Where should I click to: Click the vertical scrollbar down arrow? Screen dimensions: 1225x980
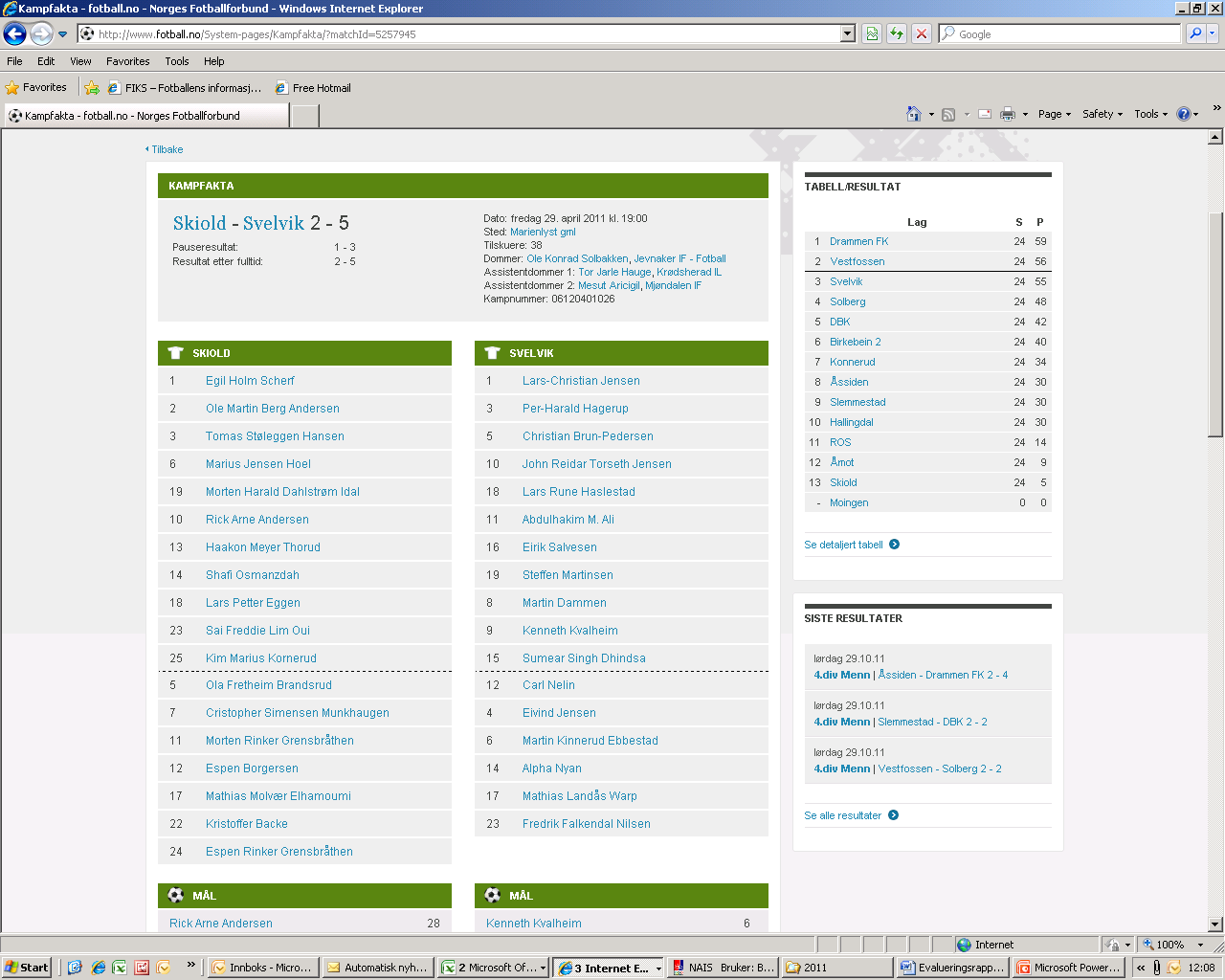(1215, 924)
